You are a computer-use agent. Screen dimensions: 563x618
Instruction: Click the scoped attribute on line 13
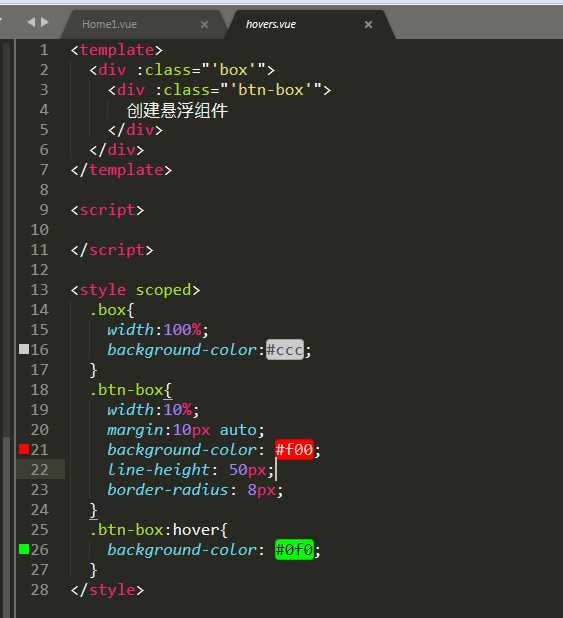164,290
